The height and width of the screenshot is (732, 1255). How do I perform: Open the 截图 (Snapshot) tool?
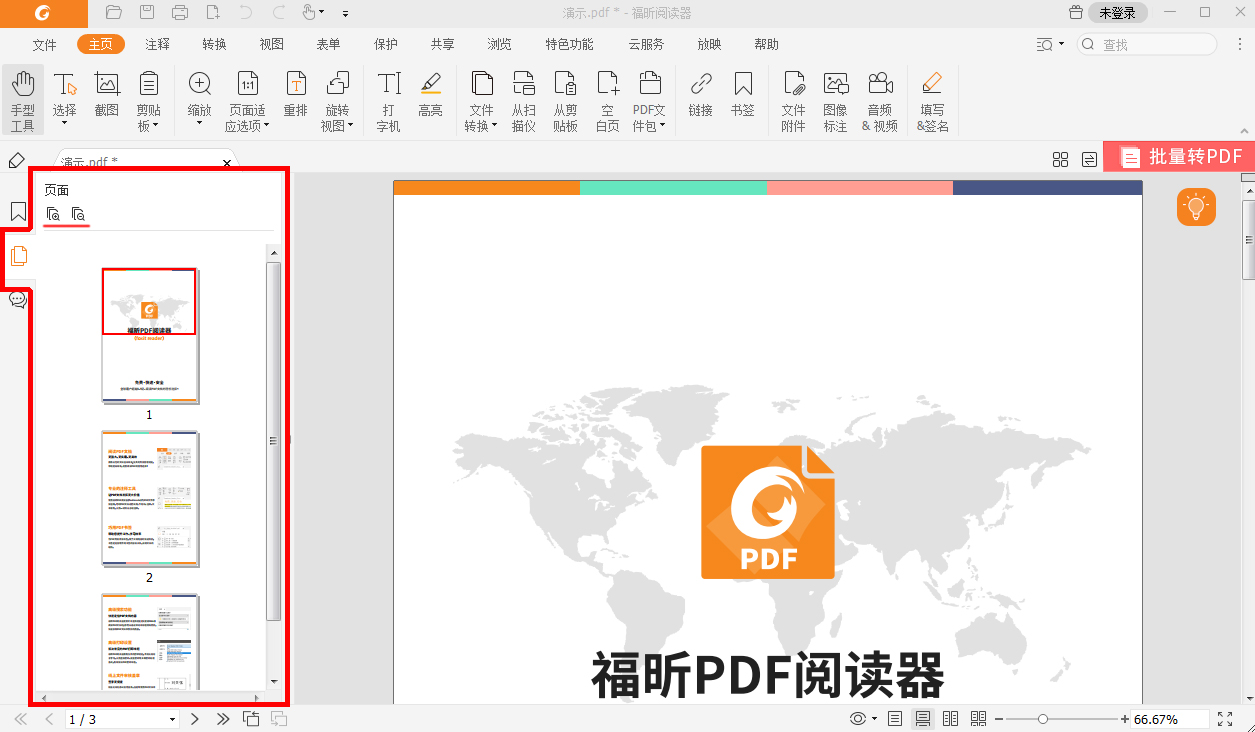point(106,96)
